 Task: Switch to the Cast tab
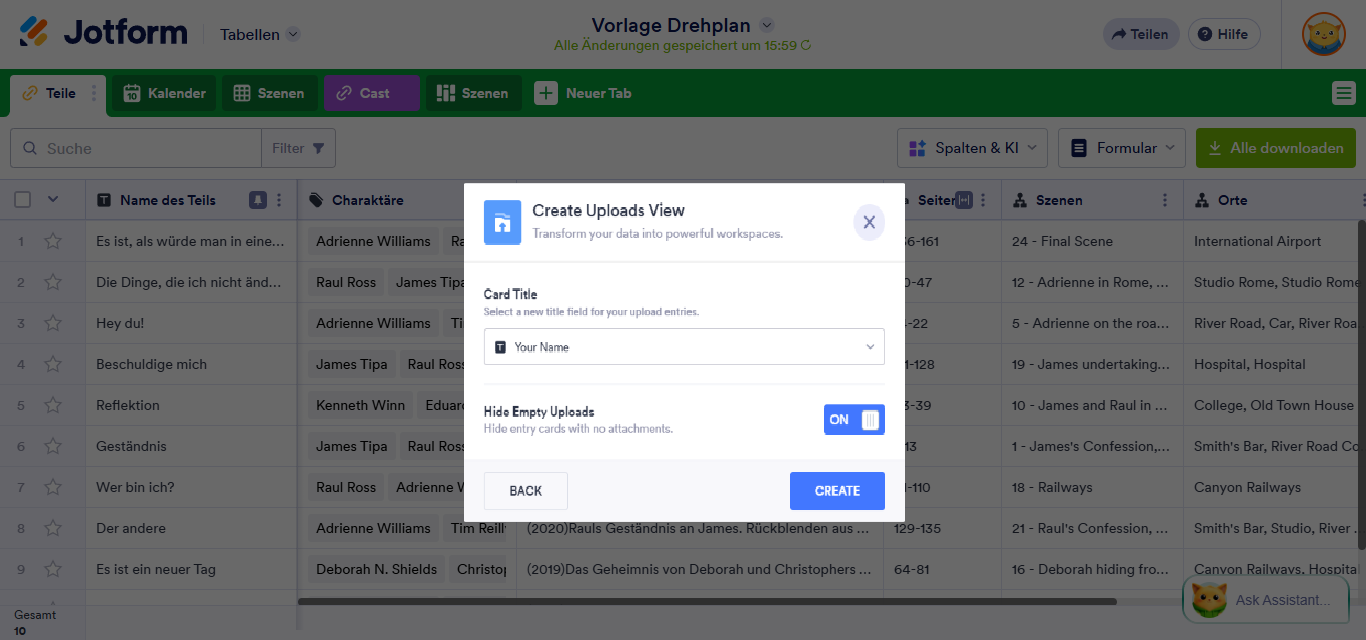click(371, 93)
